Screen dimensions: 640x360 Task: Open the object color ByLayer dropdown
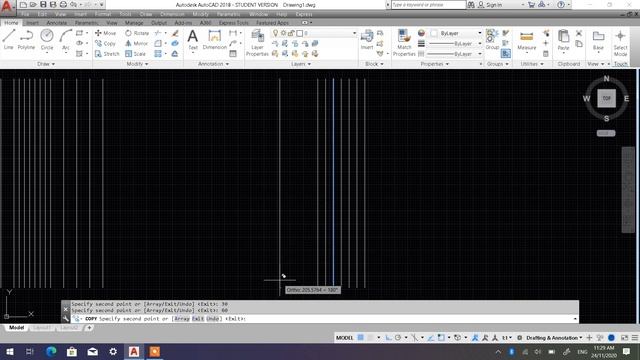[x=456, y=33]
